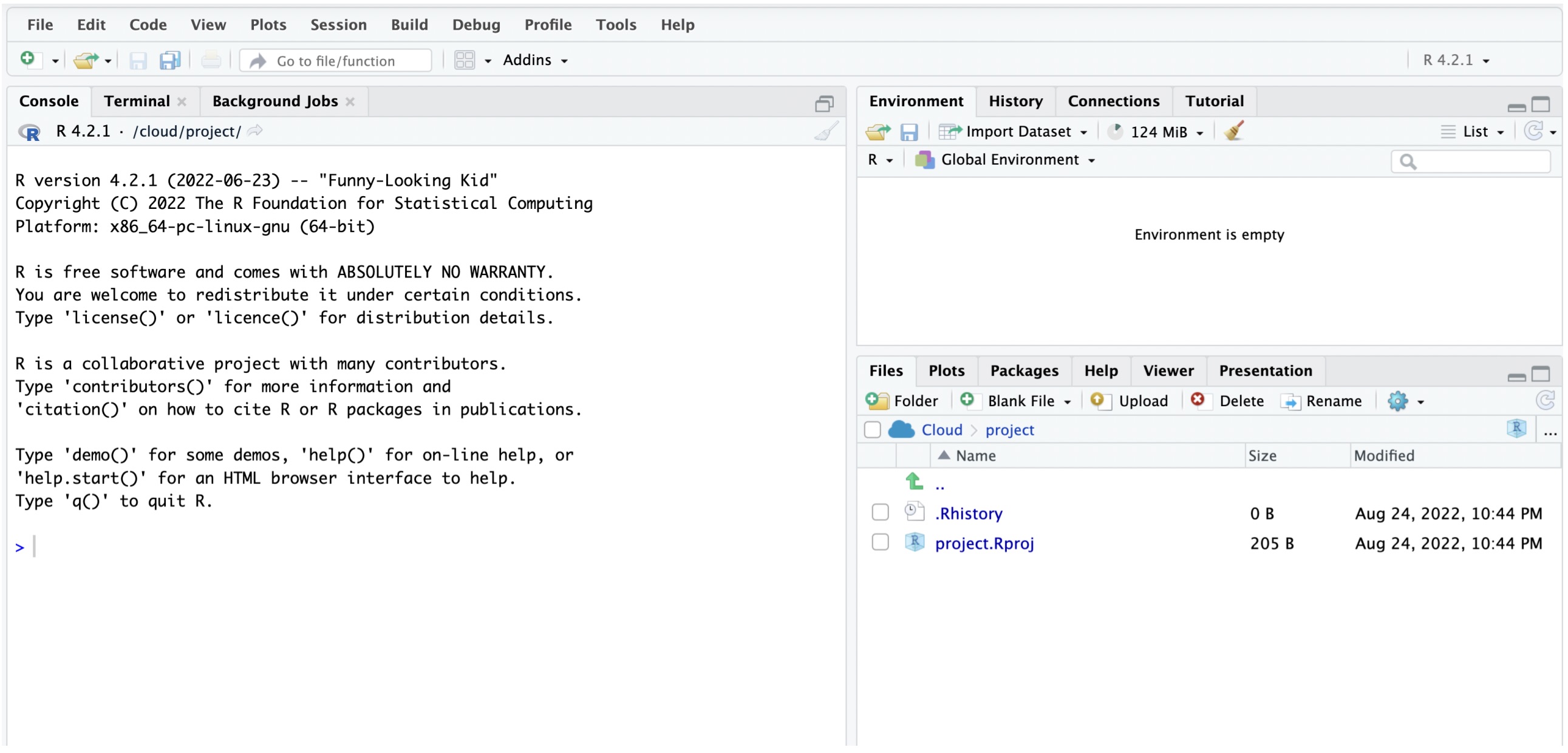
Task: Open the project breadcrumb link
Action: (1009, 429)
